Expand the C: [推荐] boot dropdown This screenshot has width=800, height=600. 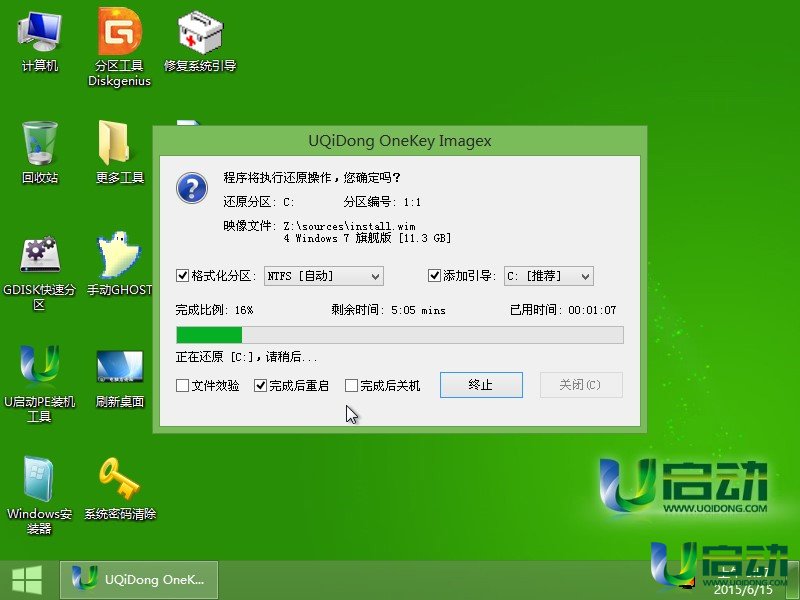click(548, 276)
